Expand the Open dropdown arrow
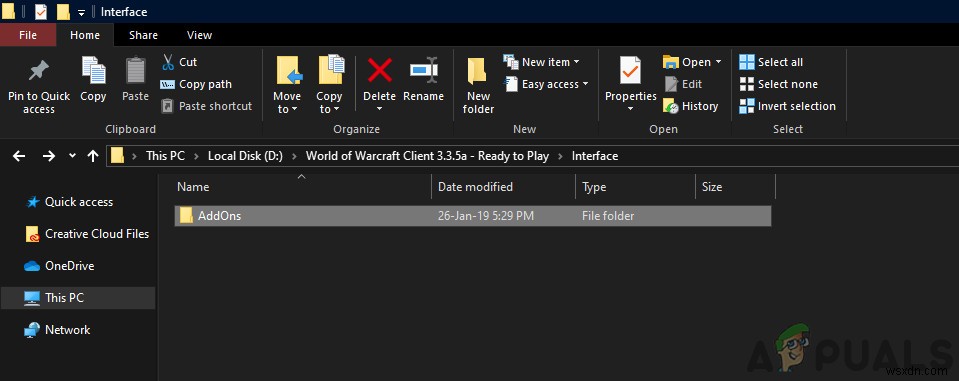Screen dimensions: 959x381 tap(718, 62)
